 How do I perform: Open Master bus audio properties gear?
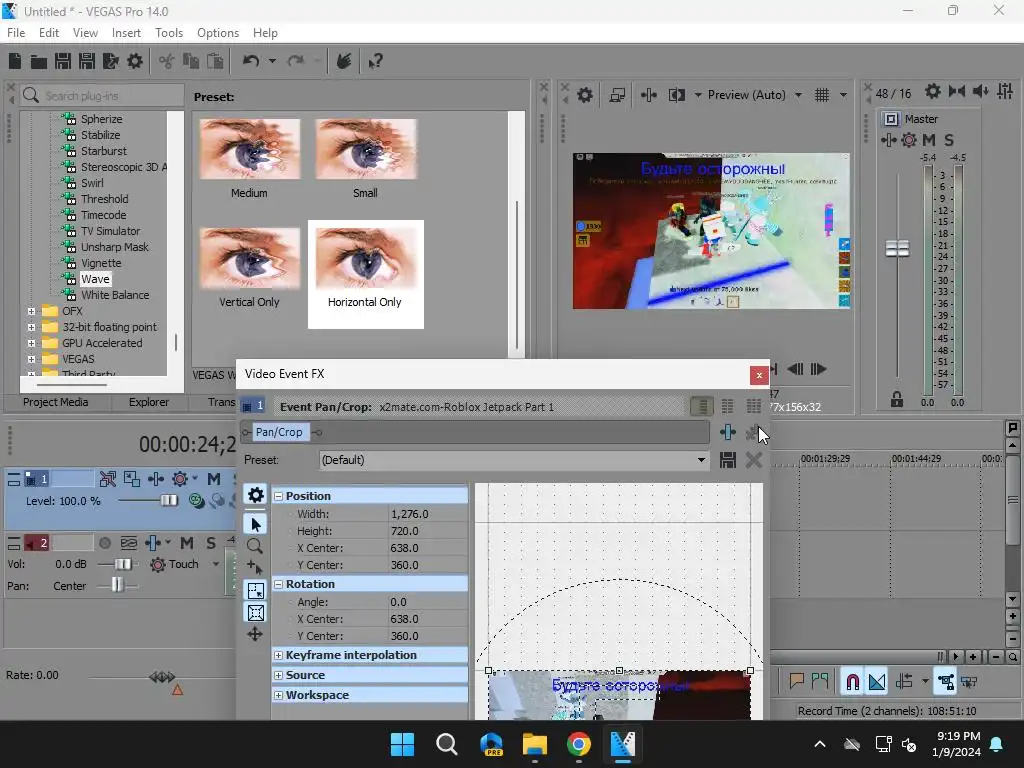click(933, 91)
